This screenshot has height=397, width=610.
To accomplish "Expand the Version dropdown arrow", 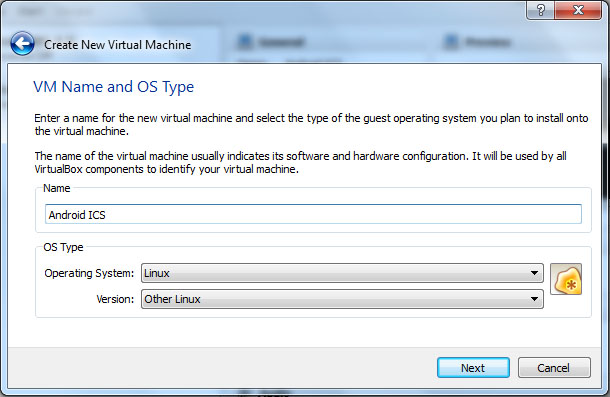I will coord(535,299).
